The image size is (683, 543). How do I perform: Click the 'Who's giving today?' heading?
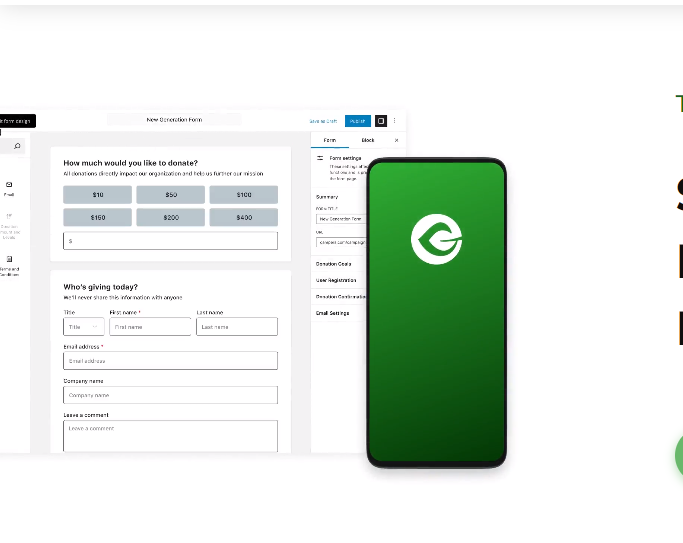(x=101, y=287)
